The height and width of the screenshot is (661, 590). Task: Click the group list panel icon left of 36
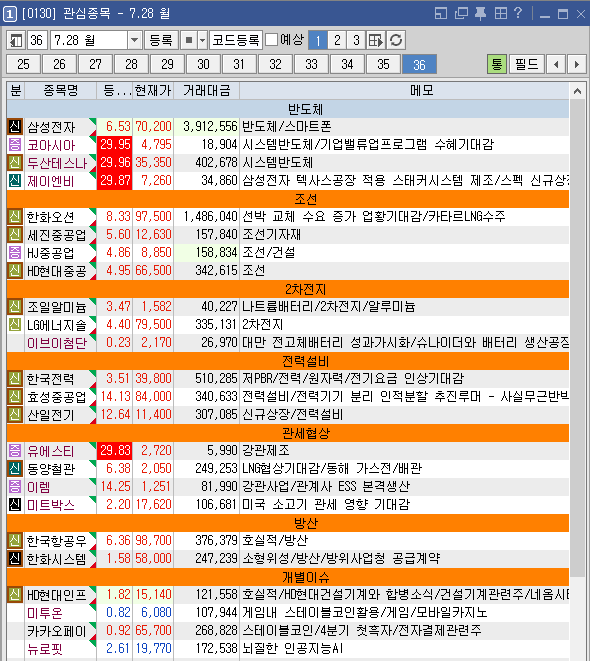coord(16,40)
